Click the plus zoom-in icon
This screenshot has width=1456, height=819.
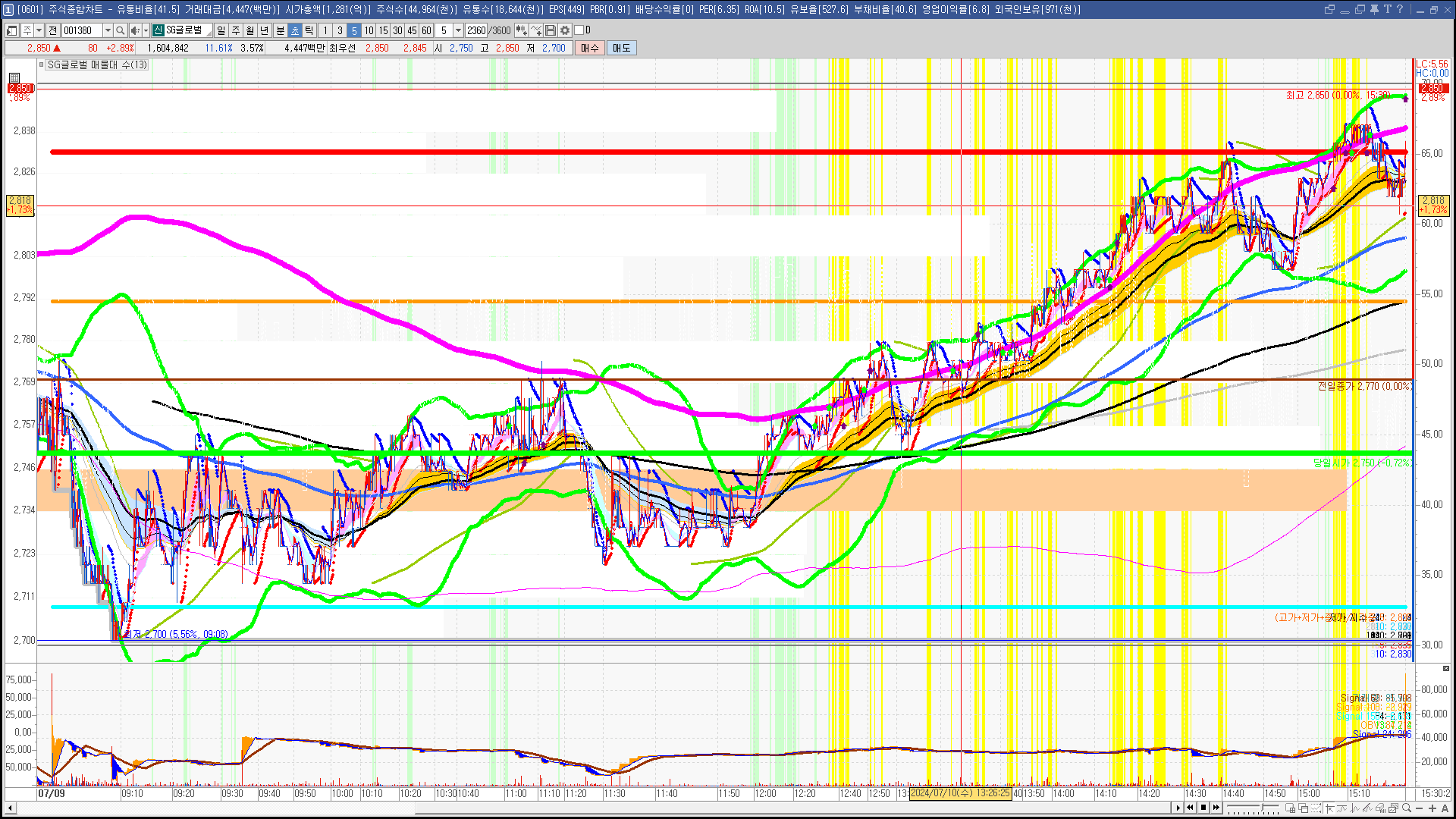(x=1432, y=808)
